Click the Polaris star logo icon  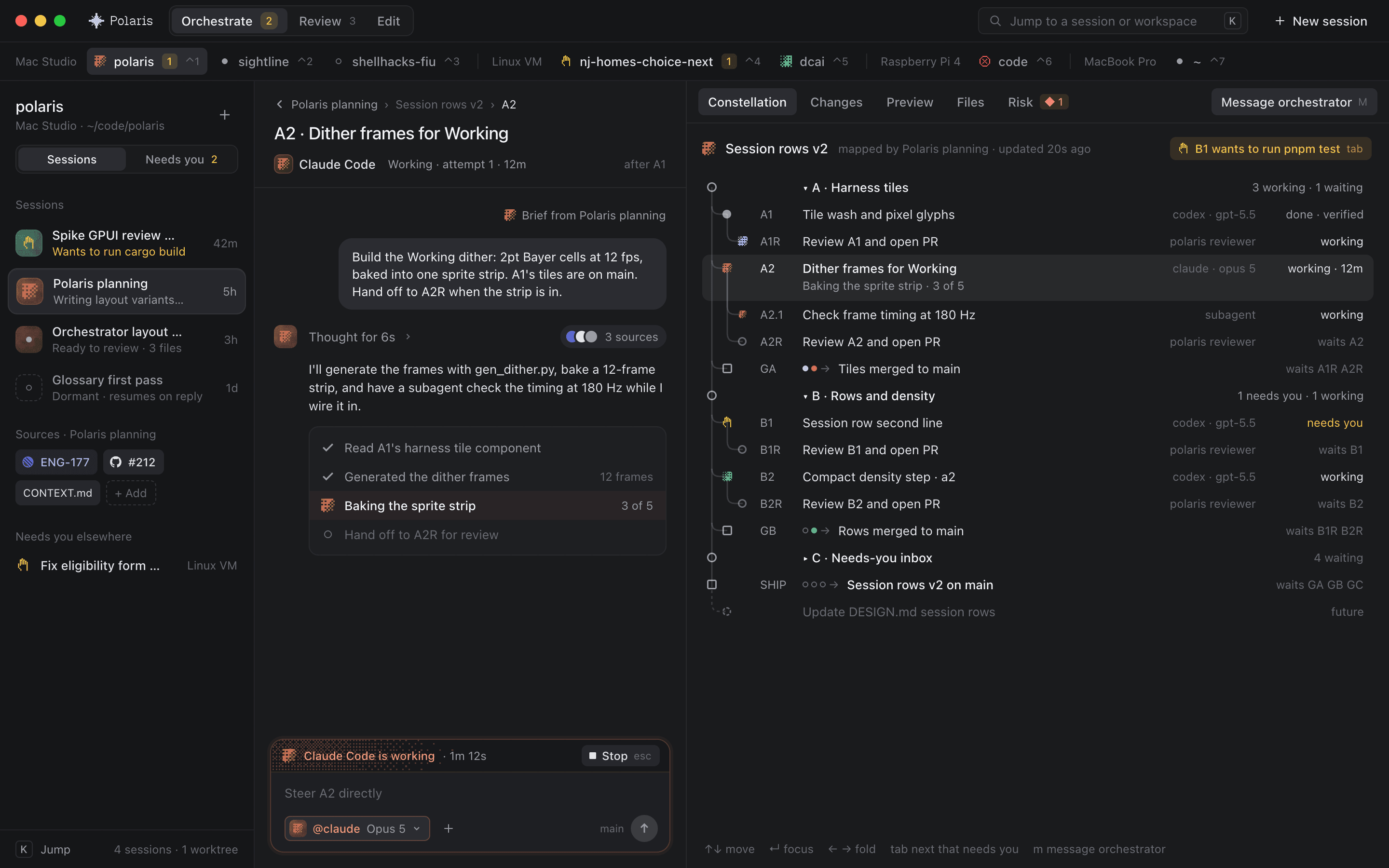point(96,21)
